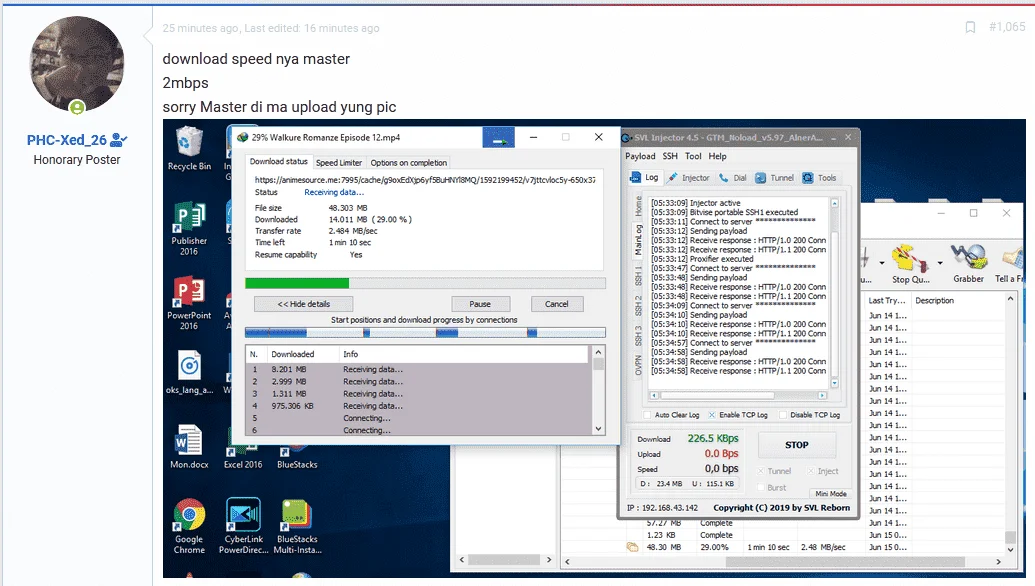The height and width of the screenshot is (586, 1035).
Task: Toggle the Disable TCP Log checkbox
Action: click(783, 415)
